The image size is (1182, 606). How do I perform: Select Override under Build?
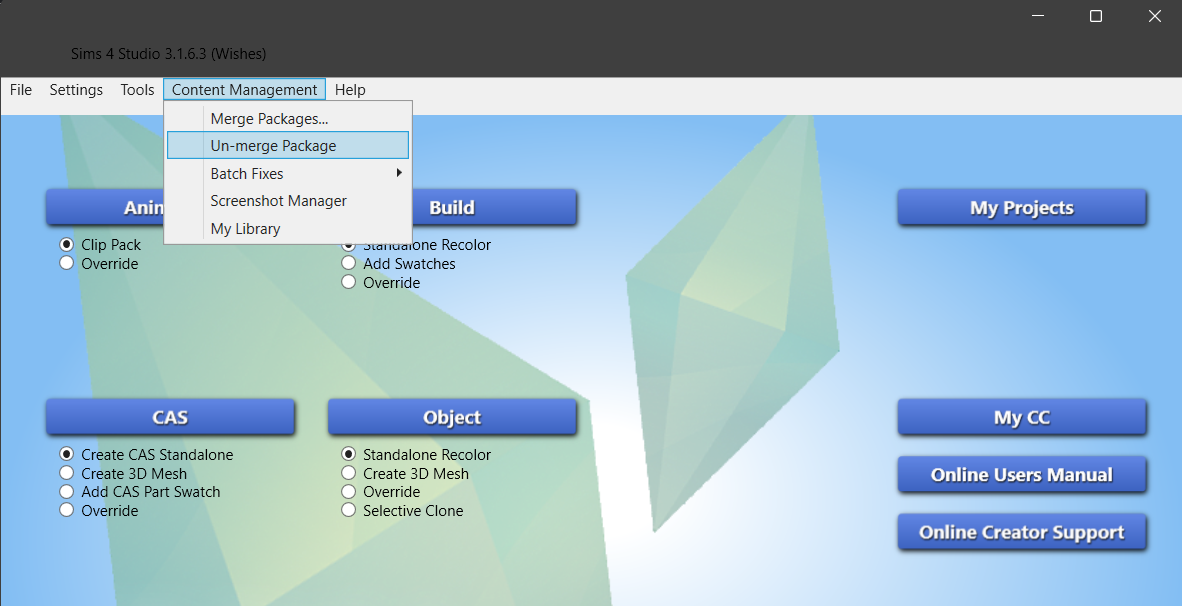pyautogui.click(x=381, y=282)
